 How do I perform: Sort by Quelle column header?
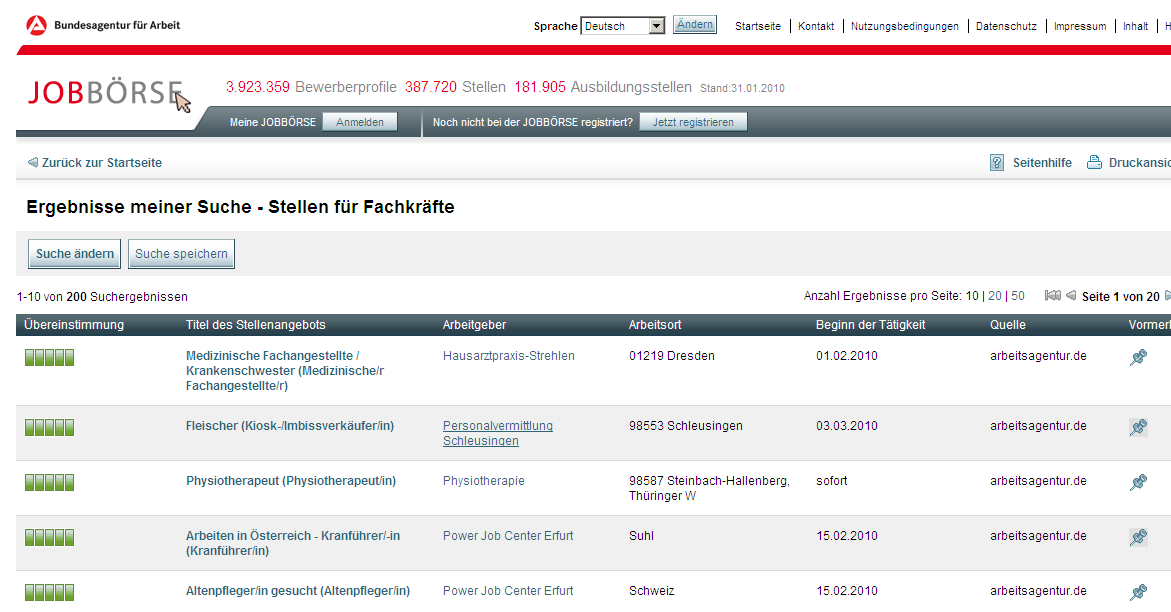click(1008, 325)
